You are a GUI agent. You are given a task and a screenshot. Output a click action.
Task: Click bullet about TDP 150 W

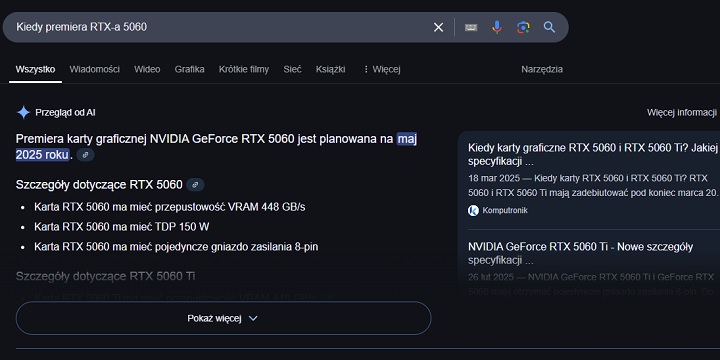tap(122, 227)
